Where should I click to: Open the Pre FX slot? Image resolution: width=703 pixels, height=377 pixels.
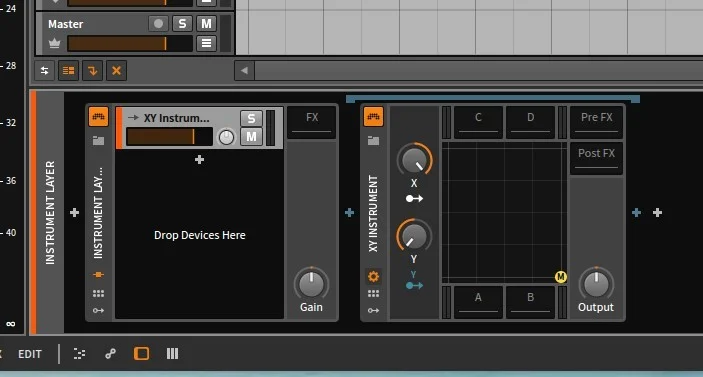pos(596,122)
